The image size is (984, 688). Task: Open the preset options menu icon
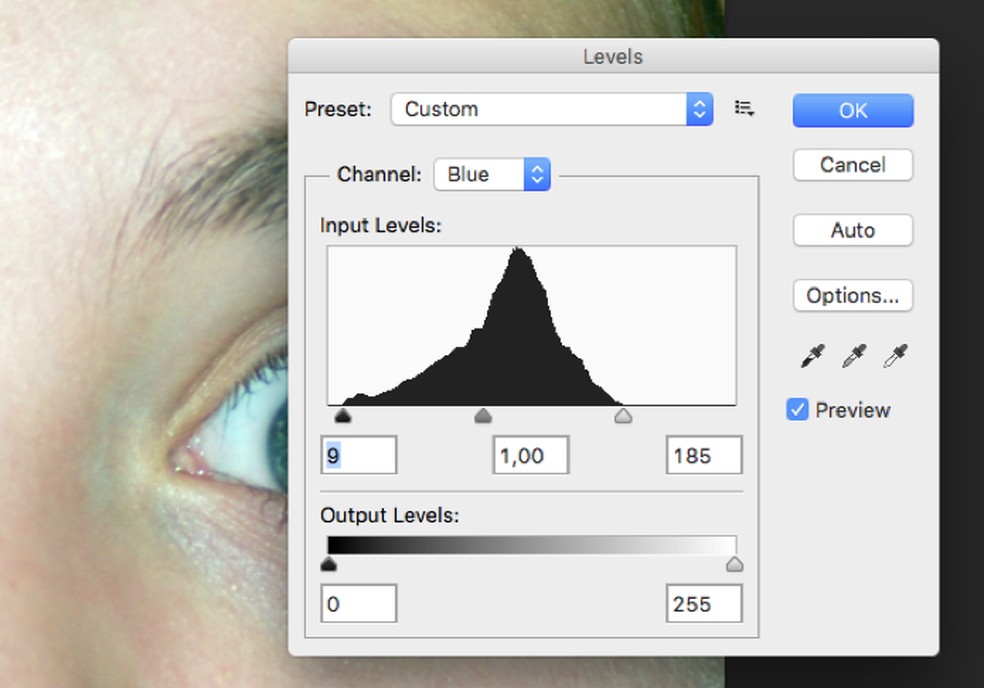(x=744, y=109)
